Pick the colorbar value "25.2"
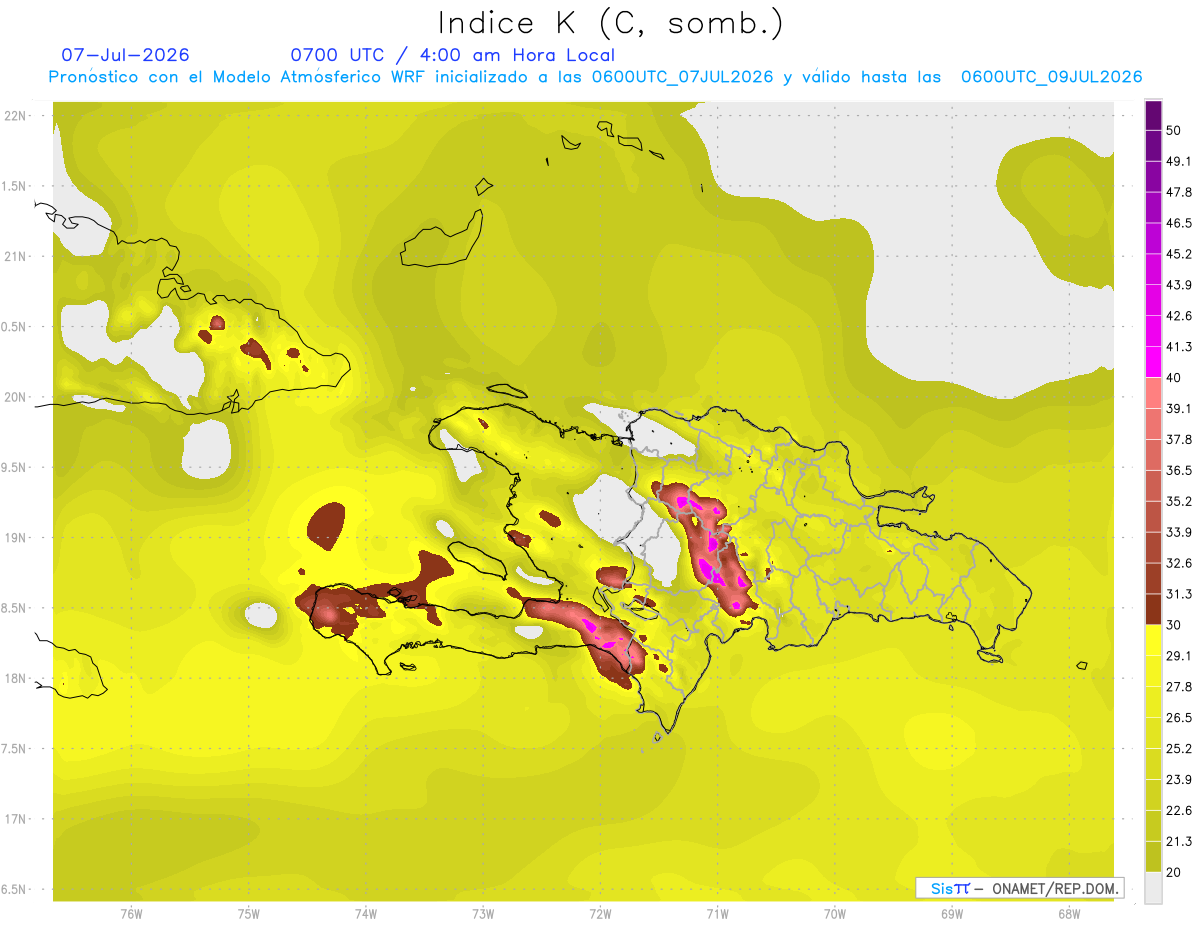 click(x=1178, y=748)
